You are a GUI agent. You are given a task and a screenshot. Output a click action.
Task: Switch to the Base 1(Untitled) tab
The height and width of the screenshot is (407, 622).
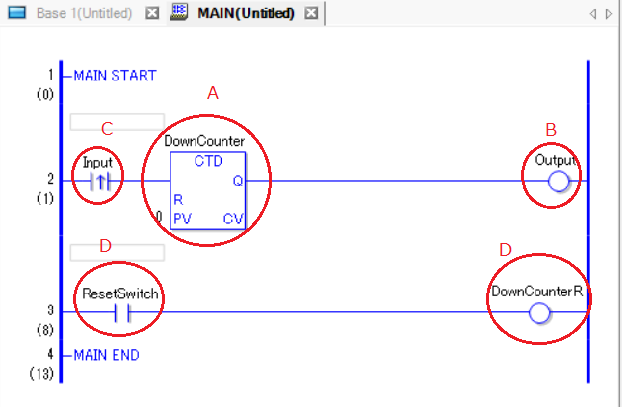84,13
